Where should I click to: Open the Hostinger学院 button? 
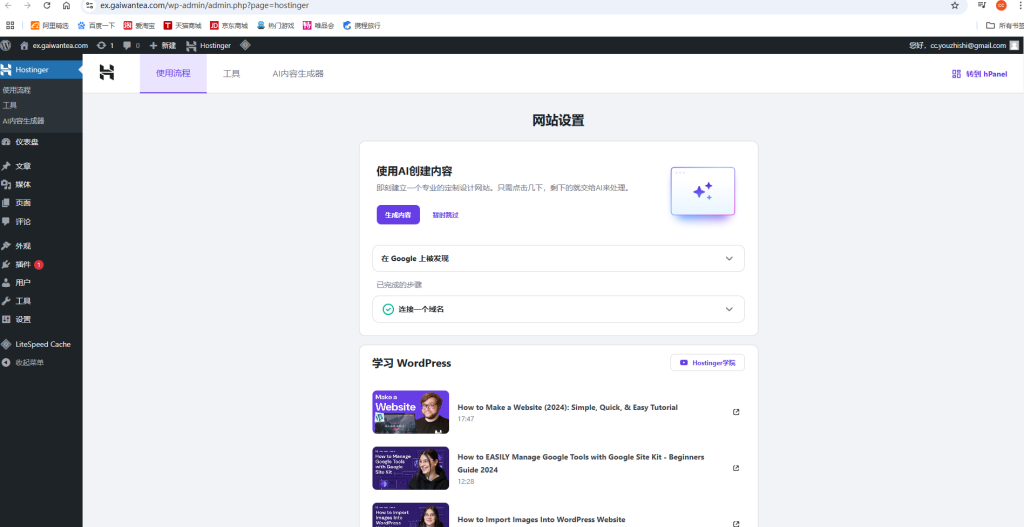coord(707,362)
